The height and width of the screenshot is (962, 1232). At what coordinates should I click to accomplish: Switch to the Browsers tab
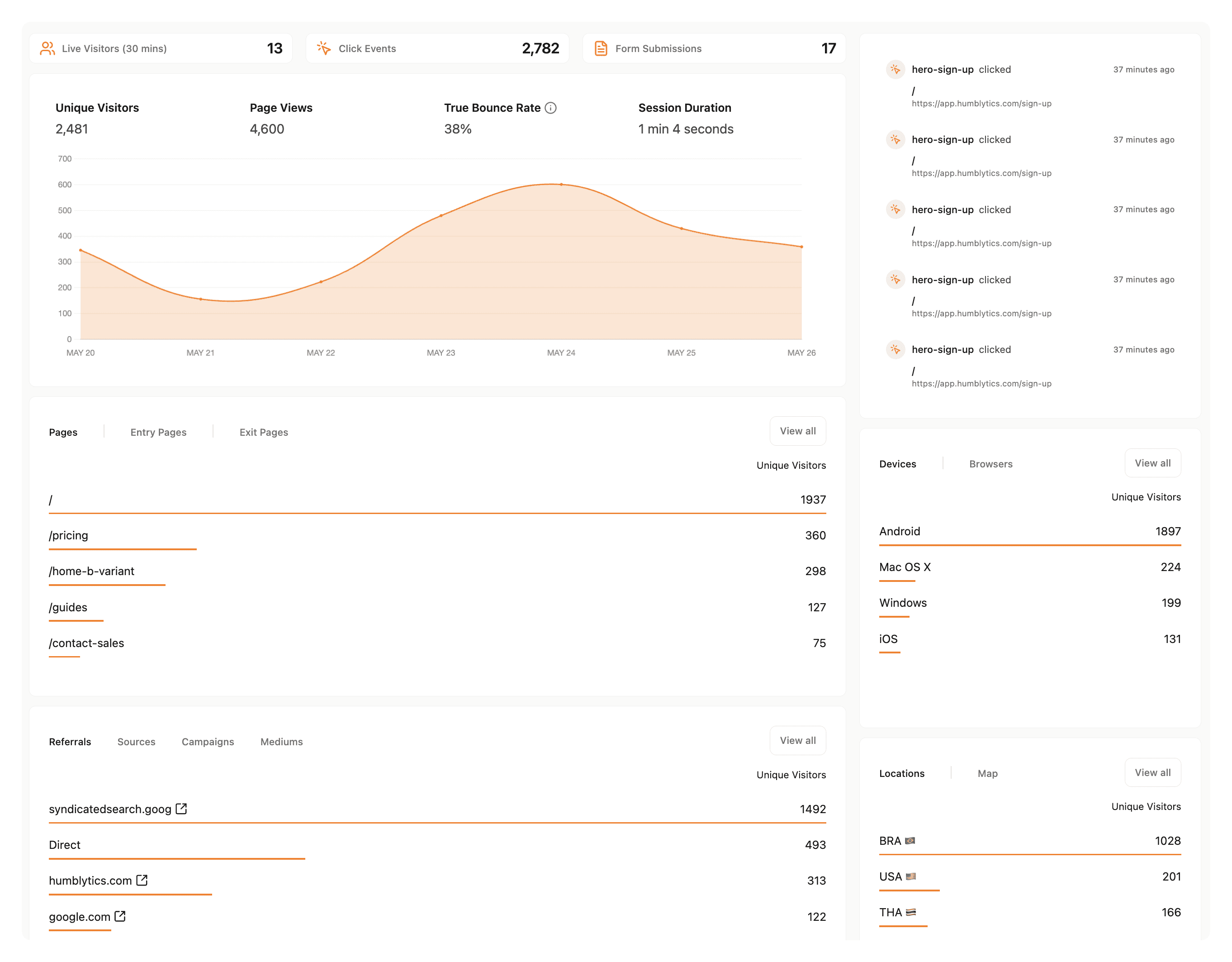point(990,464)
